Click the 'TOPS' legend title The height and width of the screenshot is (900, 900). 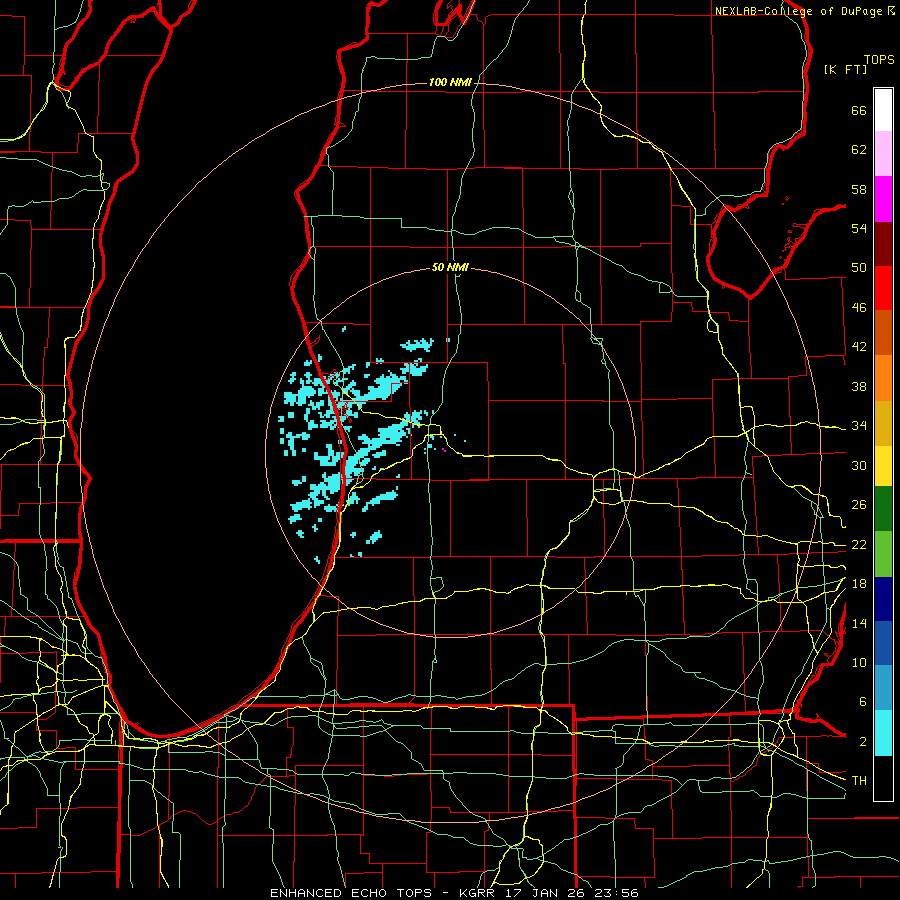879,59
